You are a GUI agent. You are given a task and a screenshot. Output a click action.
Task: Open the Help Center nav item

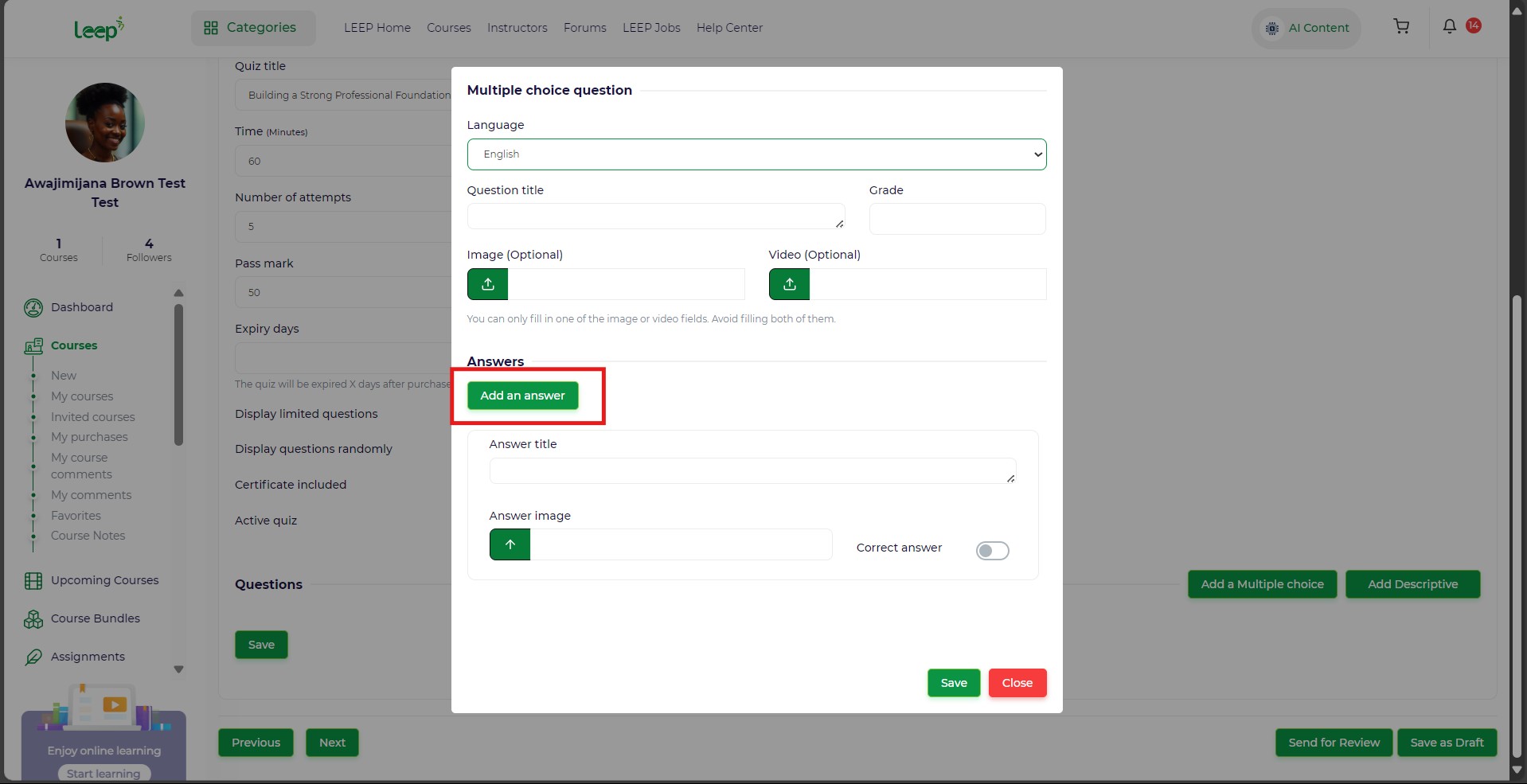coord(729,28)
